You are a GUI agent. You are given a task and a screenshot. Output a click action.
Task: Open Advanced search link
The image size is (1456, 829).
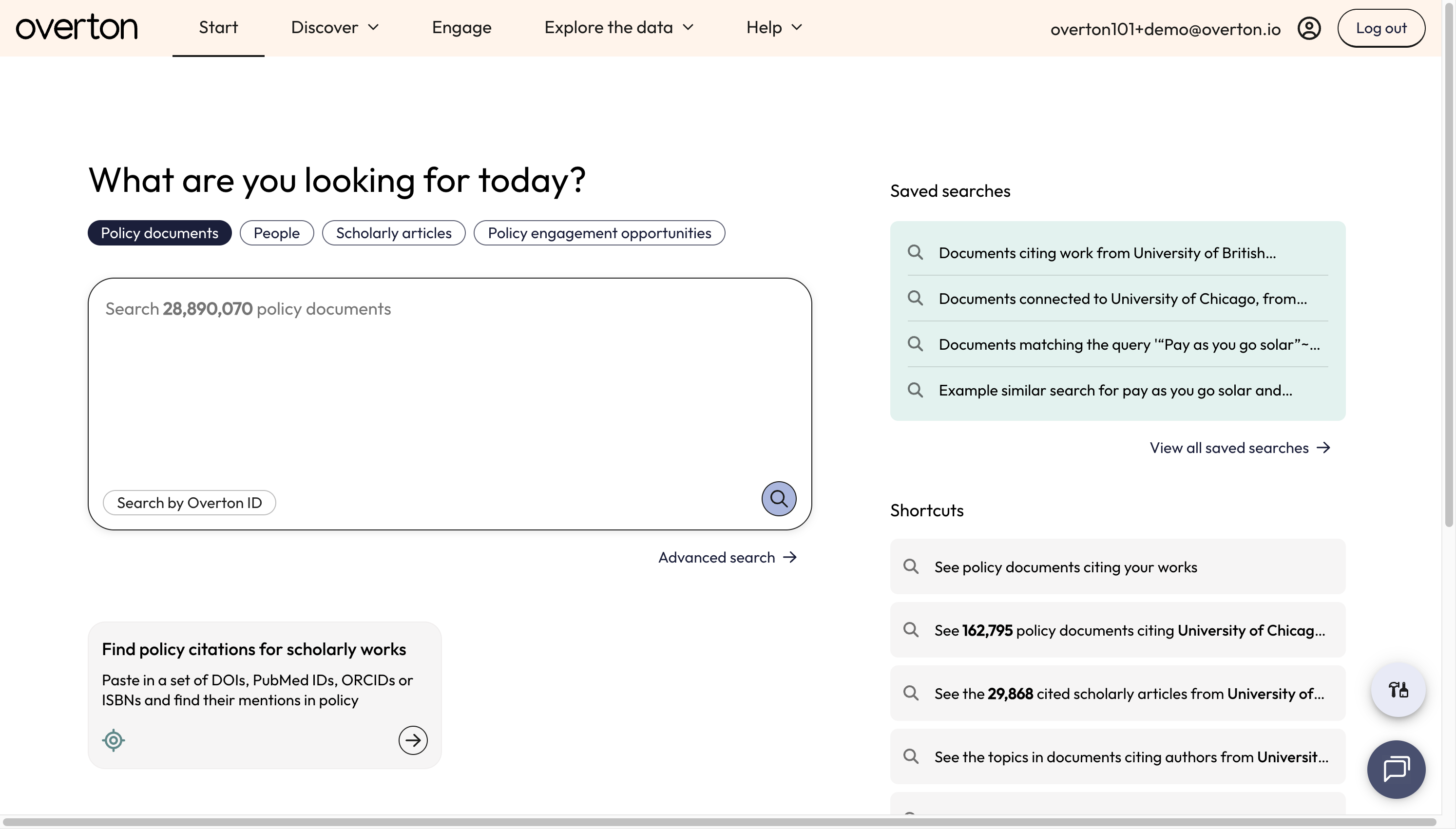point(728,557)
